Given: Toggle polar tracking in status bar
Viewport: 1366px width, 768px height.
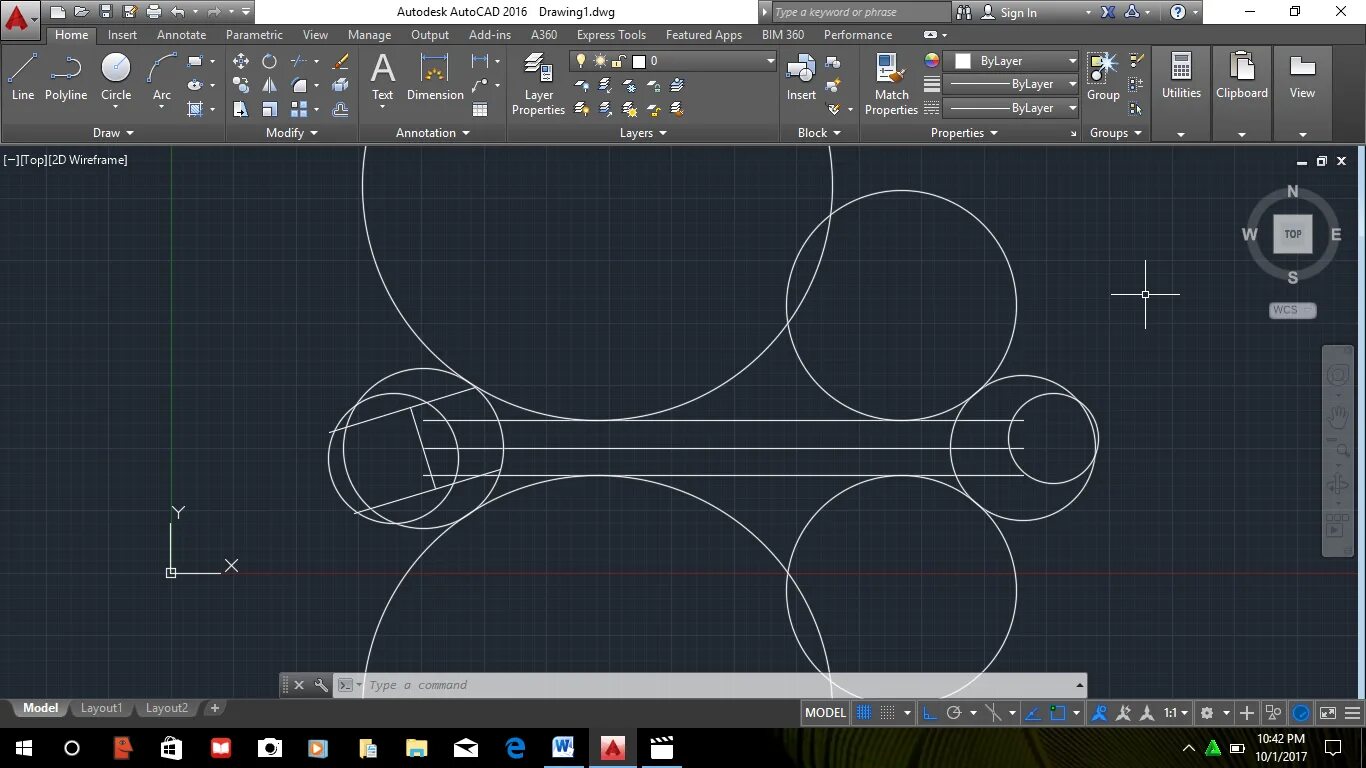Looking at the screenshot, I should click(x=954, y=713).
